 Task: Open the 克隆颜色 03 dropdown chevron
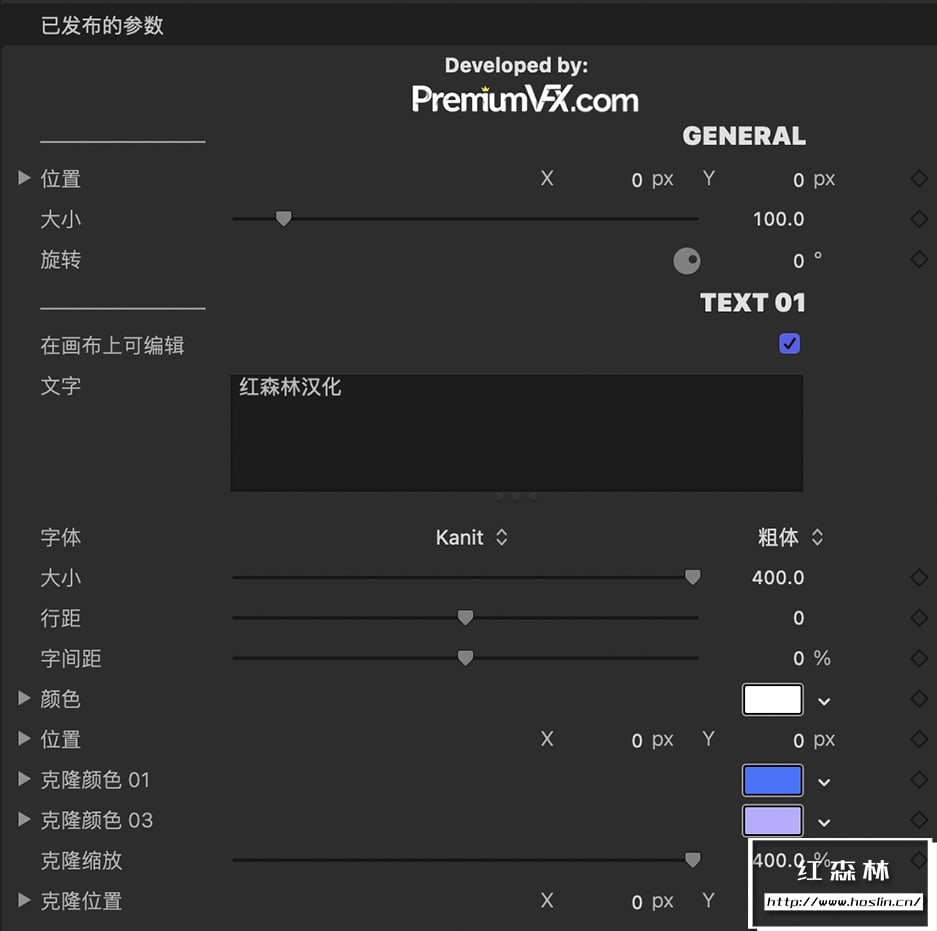pyautogui.click(x=824, y=823)
